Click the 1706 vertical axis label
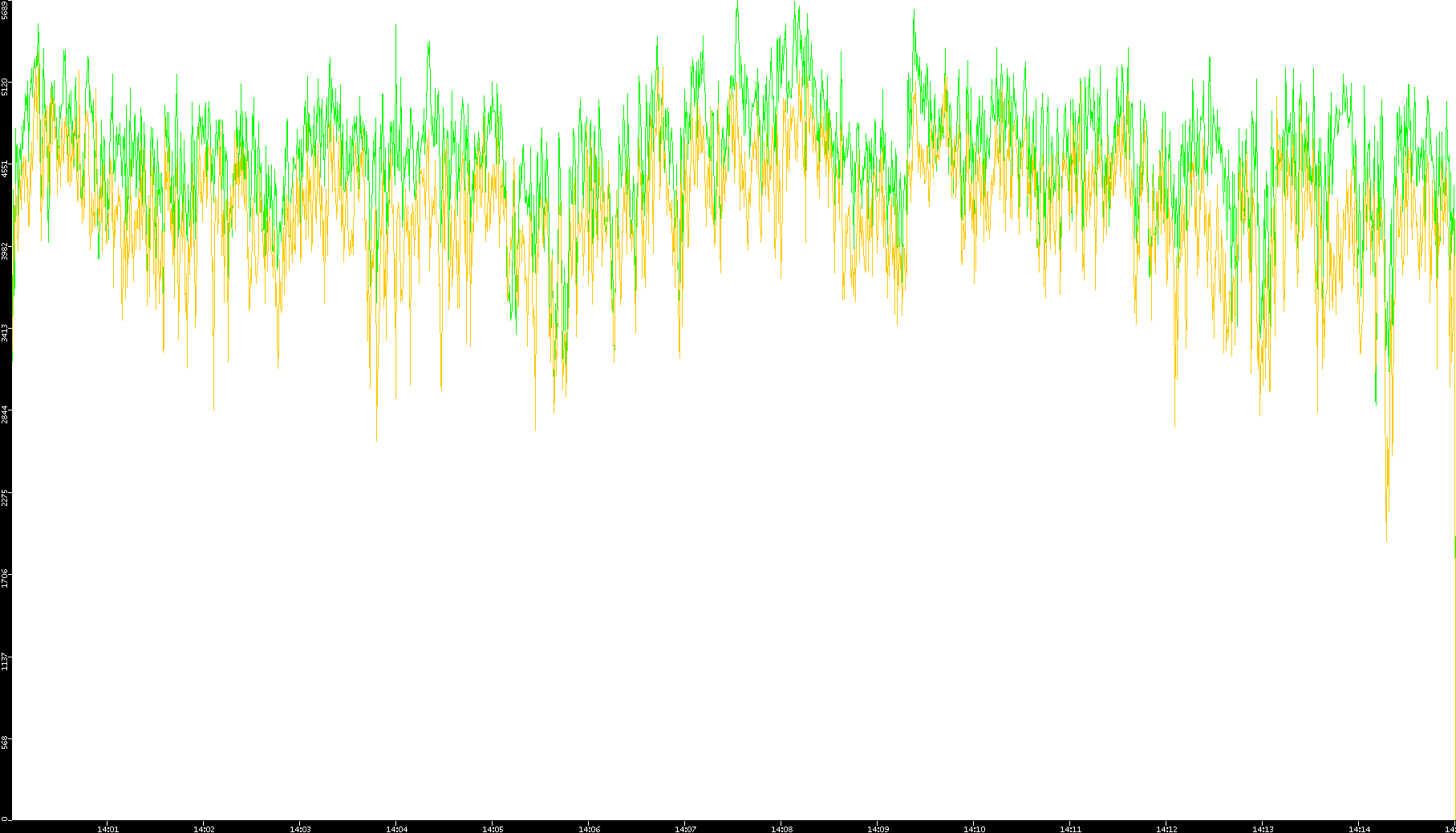The image size is (1456, 833). pyautogui.click(x=5, y=579)
